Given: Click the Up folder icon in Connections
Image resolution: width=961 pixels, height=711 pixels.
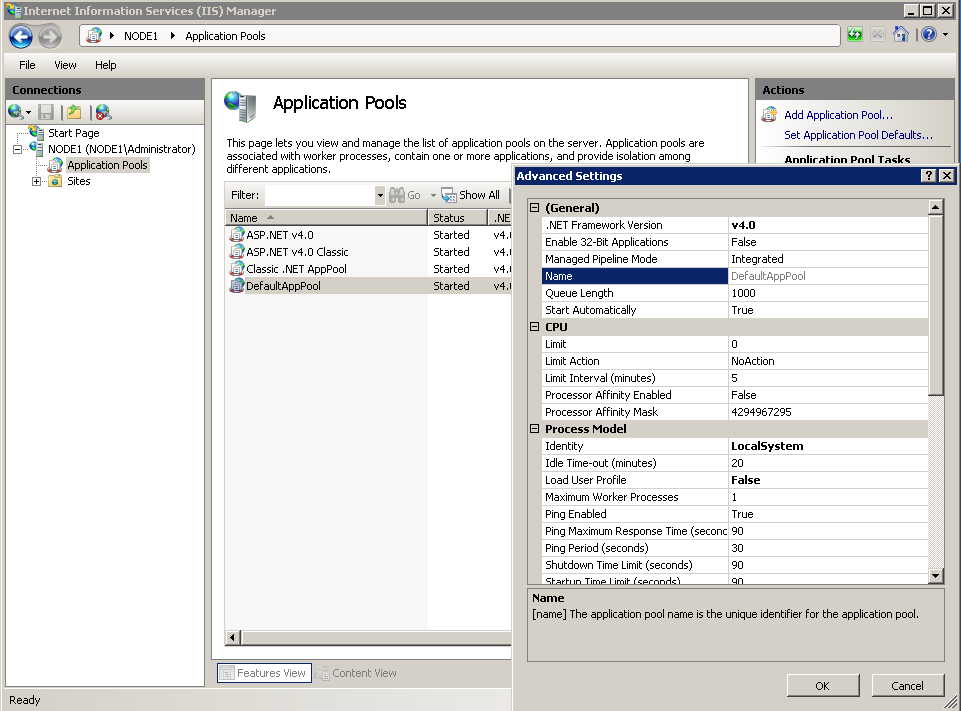Looking at the screenshot, I should [74, 112].
